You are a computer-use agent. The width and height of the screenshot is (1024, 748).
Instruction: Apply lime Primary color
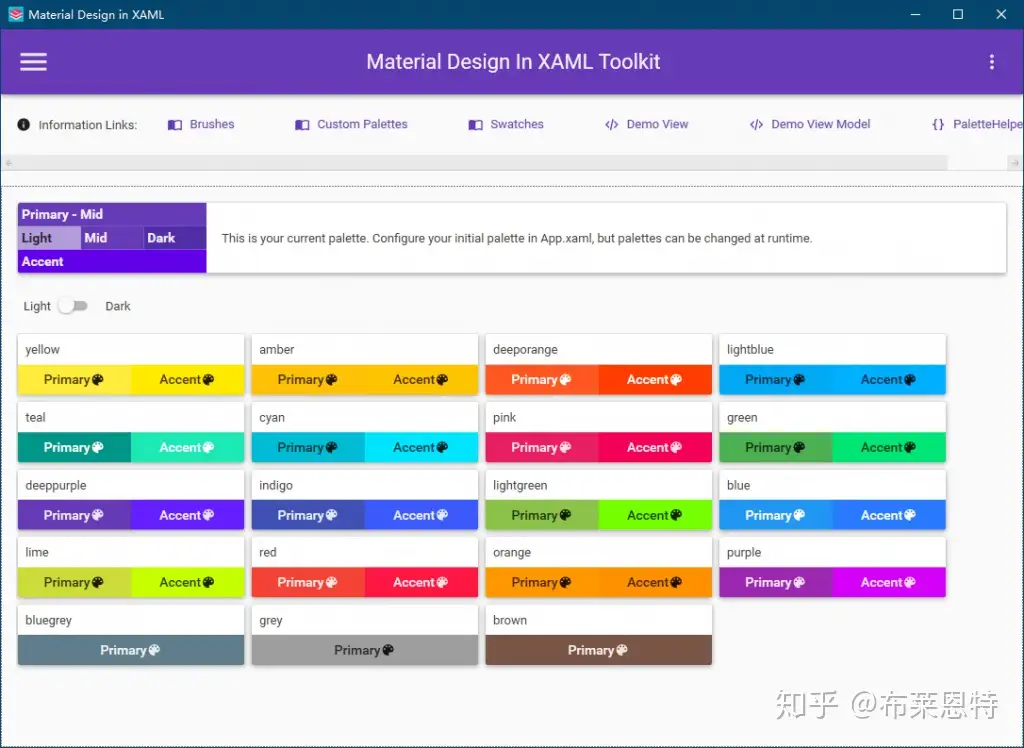click(74, 583)
